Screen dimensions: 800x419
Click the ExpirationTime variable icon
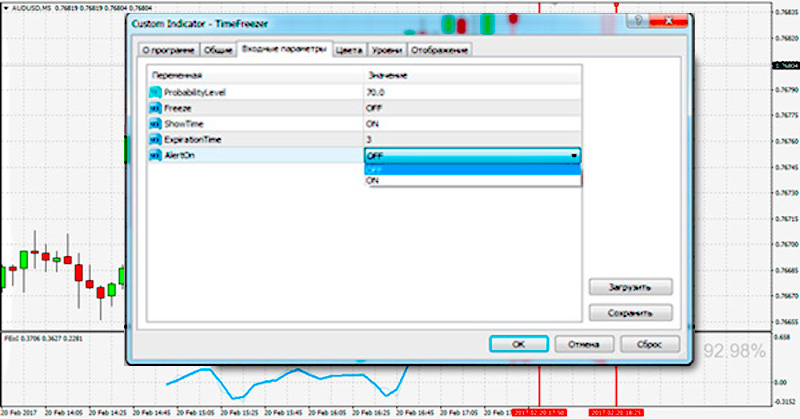(x=155, y=139)
